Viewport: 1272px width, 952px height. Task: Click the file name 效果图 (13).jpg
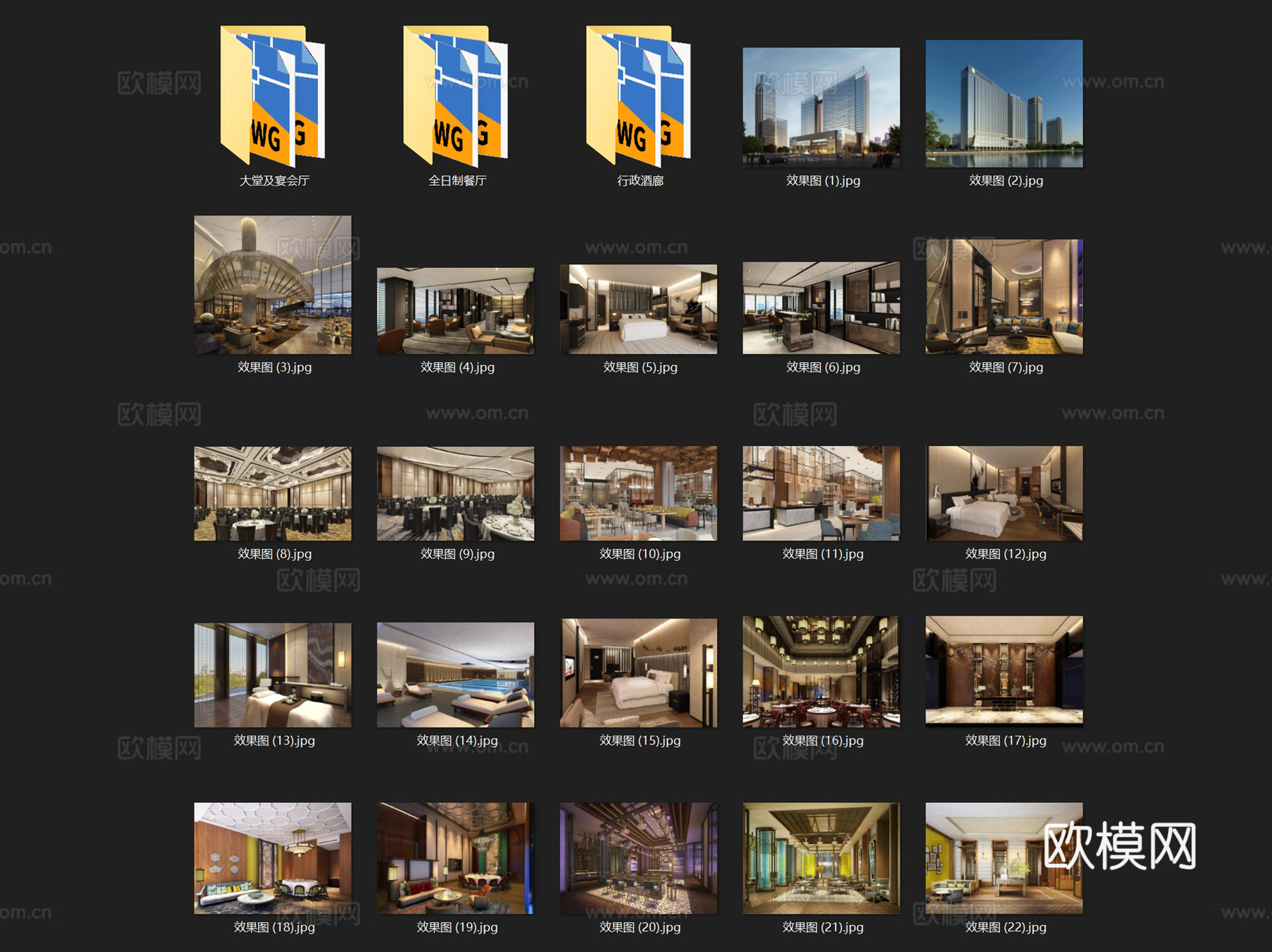pos(274,741)
